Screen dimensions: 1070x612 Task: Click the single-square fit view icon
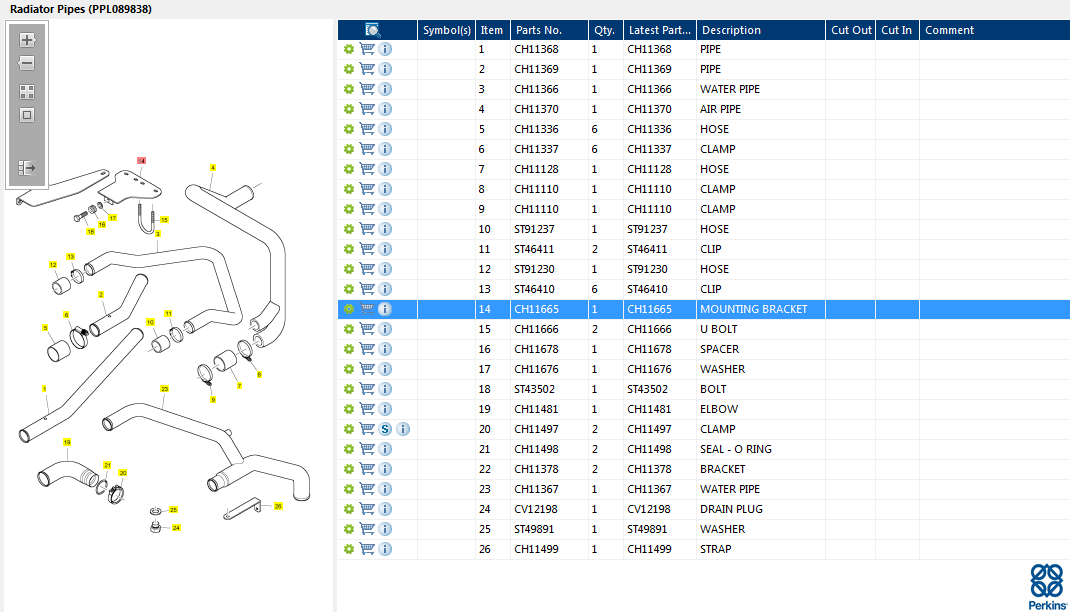point(27,114)
